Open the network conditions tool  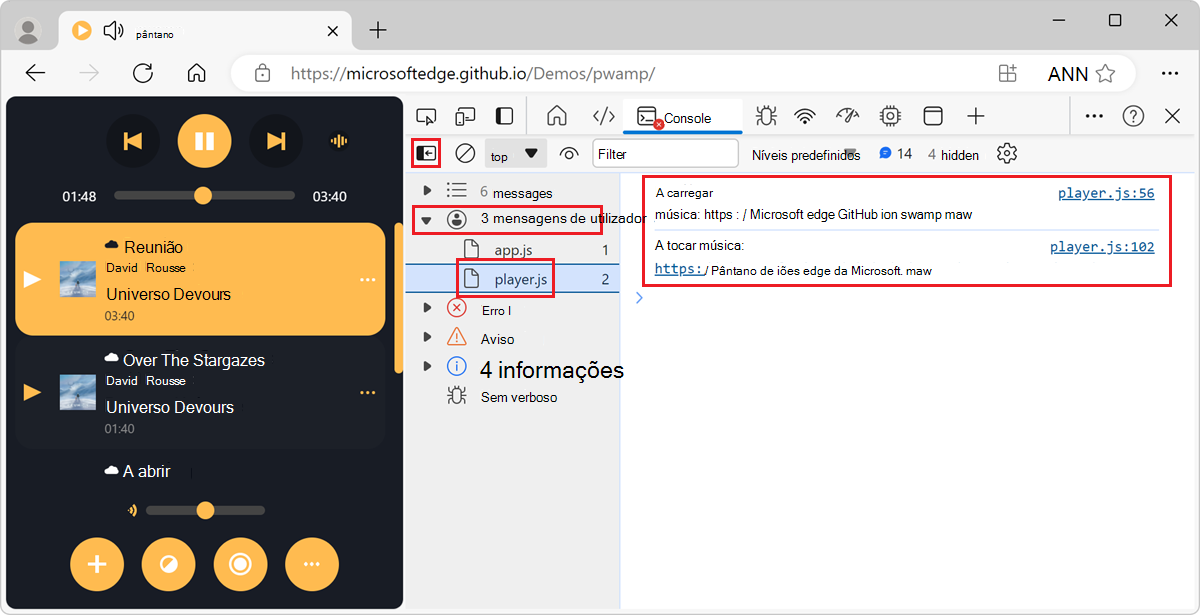(x=805, y=115)
